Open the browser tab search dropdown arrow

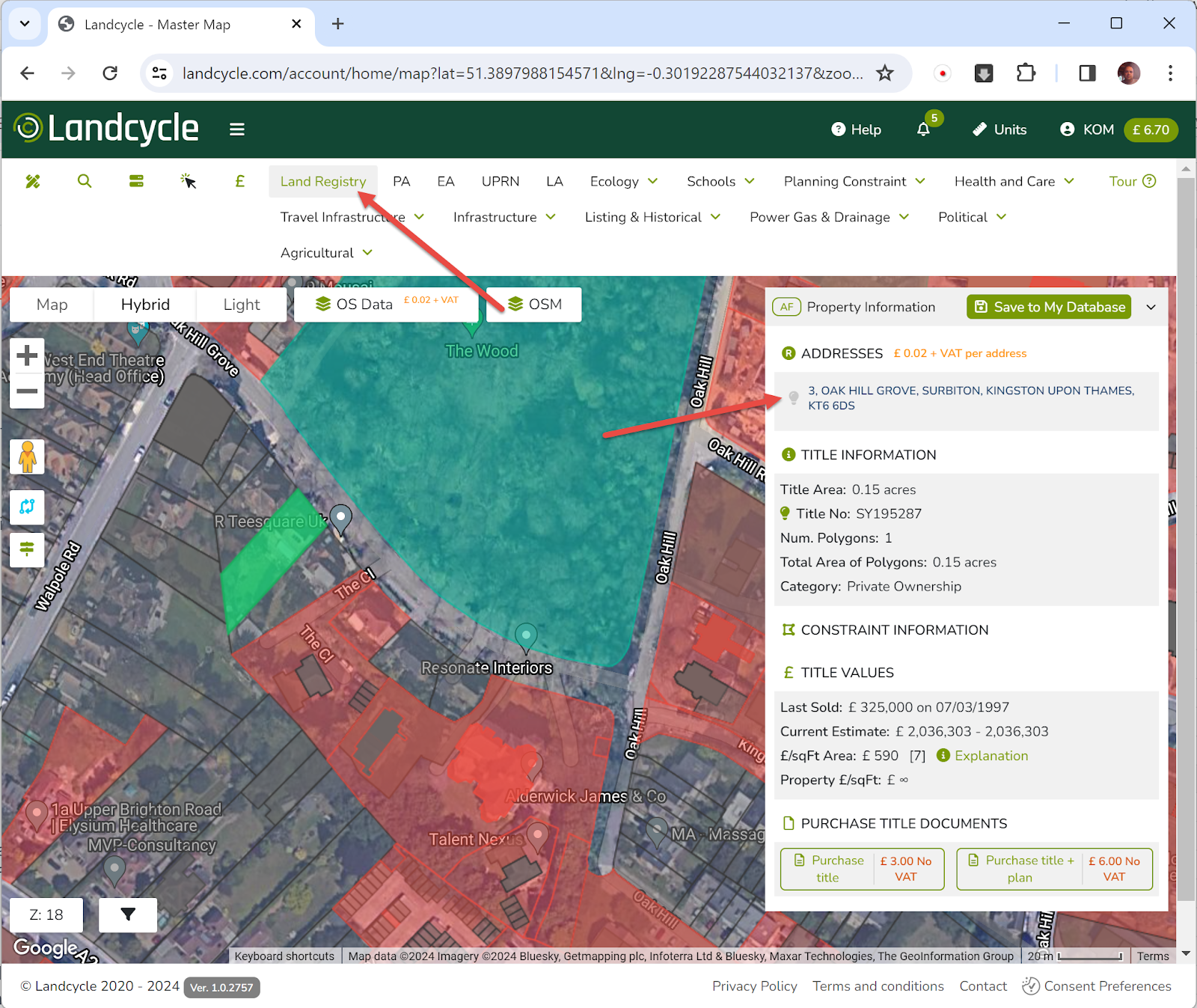click(x=25, y=24)
